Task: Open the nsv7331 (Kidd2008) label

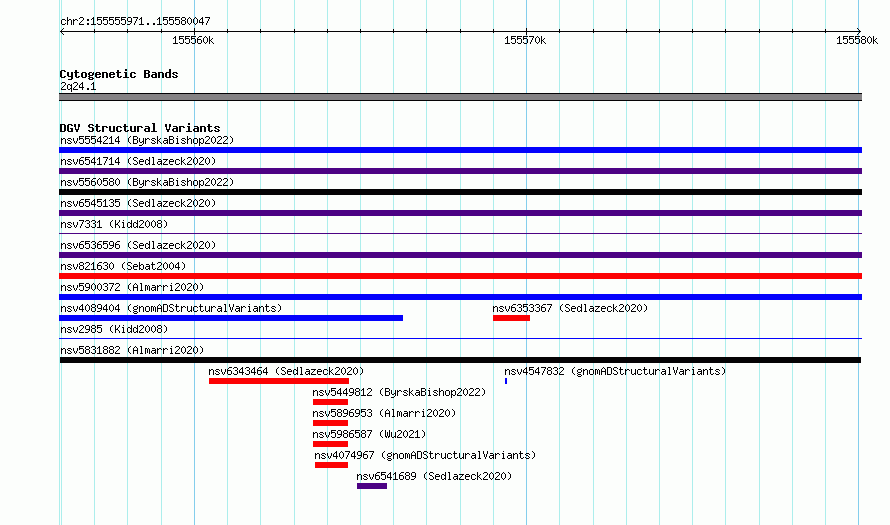Action: coord(114,224)
